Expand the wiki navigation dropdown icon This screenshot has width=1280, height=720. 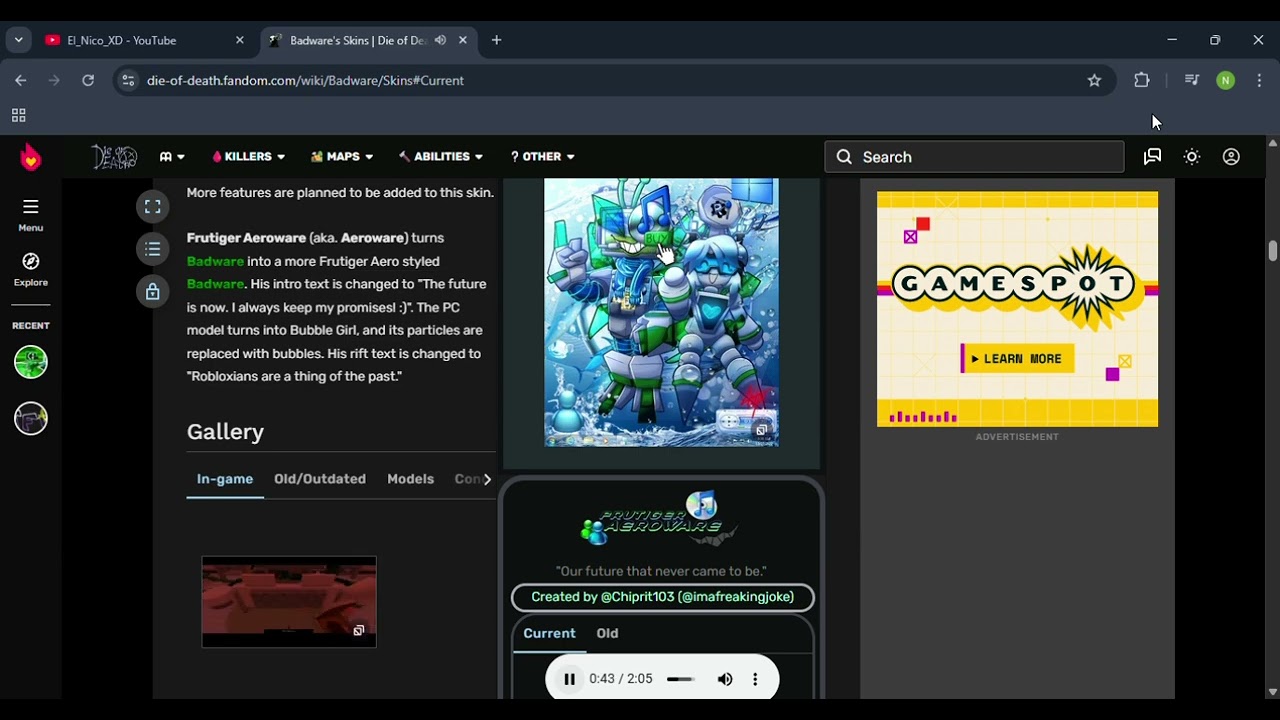pyautogui.click(x=172, y=157)
